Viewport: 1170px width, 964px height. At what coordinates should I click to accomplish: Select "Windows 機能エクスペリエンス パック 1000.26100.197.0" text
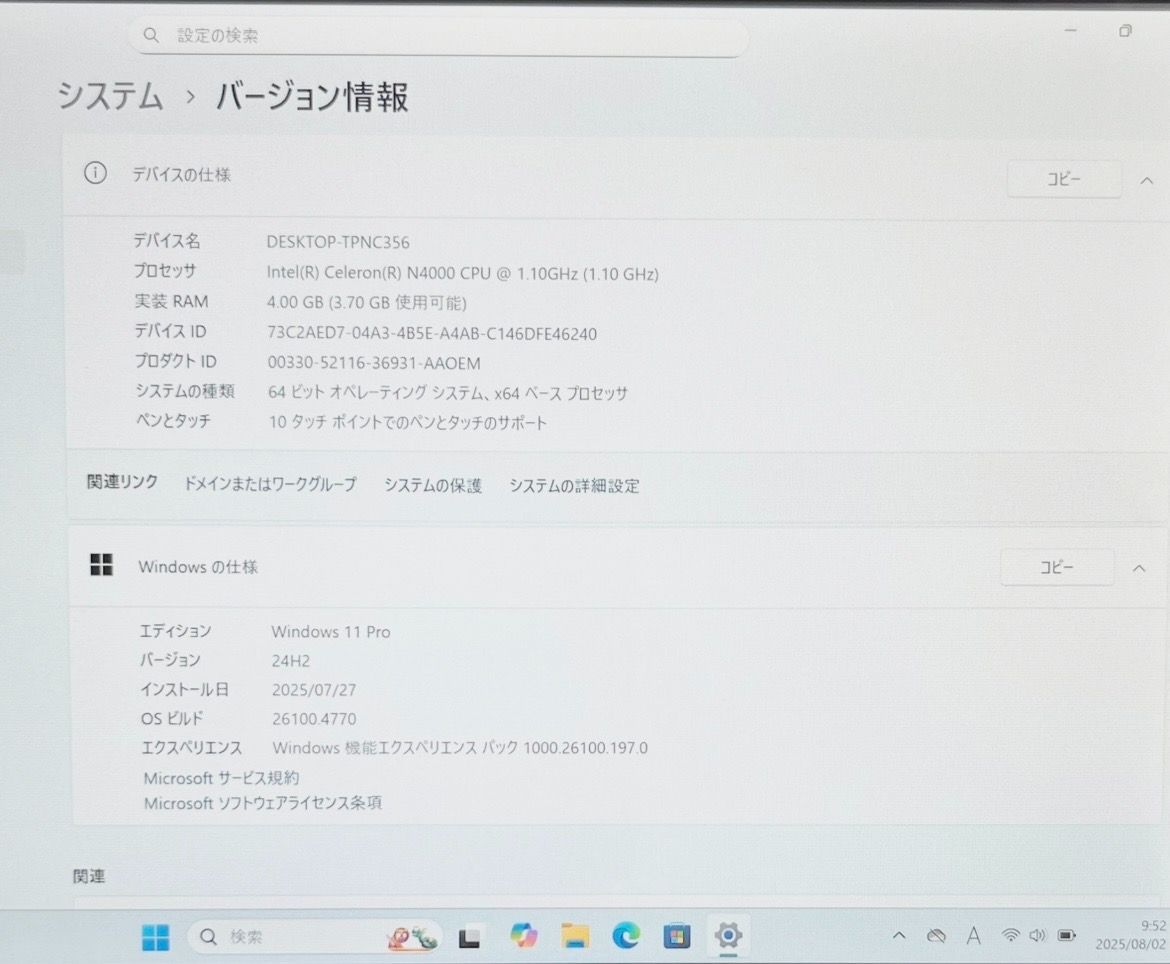(x=460, y=748)
